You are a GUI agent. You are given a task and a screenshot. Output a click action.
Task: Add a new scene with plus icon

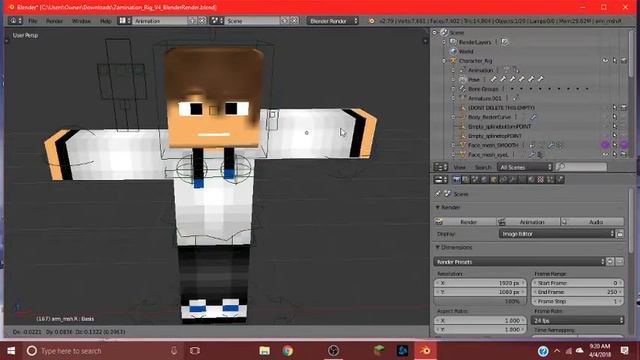coord(285,20)
